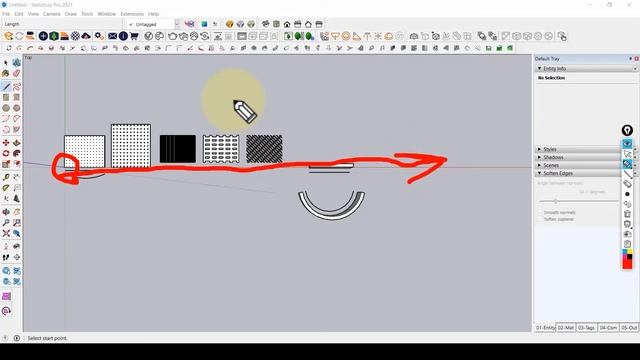Select the Zoom magnifier tool
The image size is (640, 360).
(6, 223)
